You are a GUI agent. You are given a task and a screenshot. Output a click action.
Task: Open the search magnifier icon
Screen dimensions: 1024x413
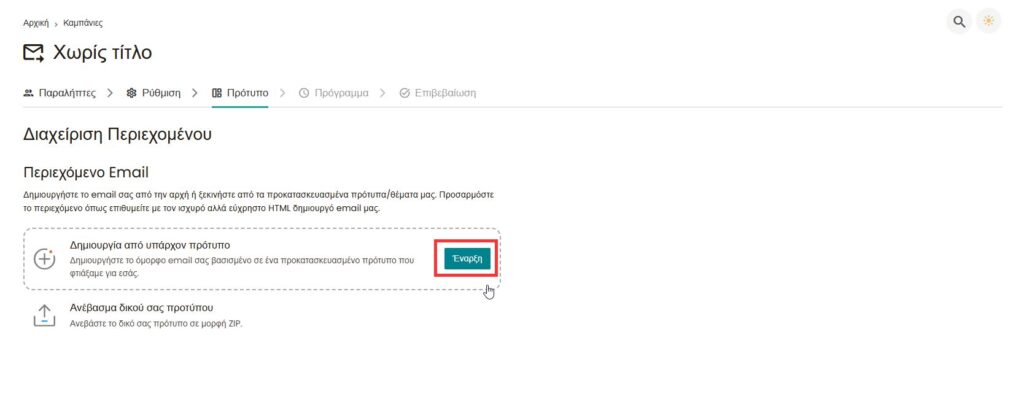click(x=959, y=22)
